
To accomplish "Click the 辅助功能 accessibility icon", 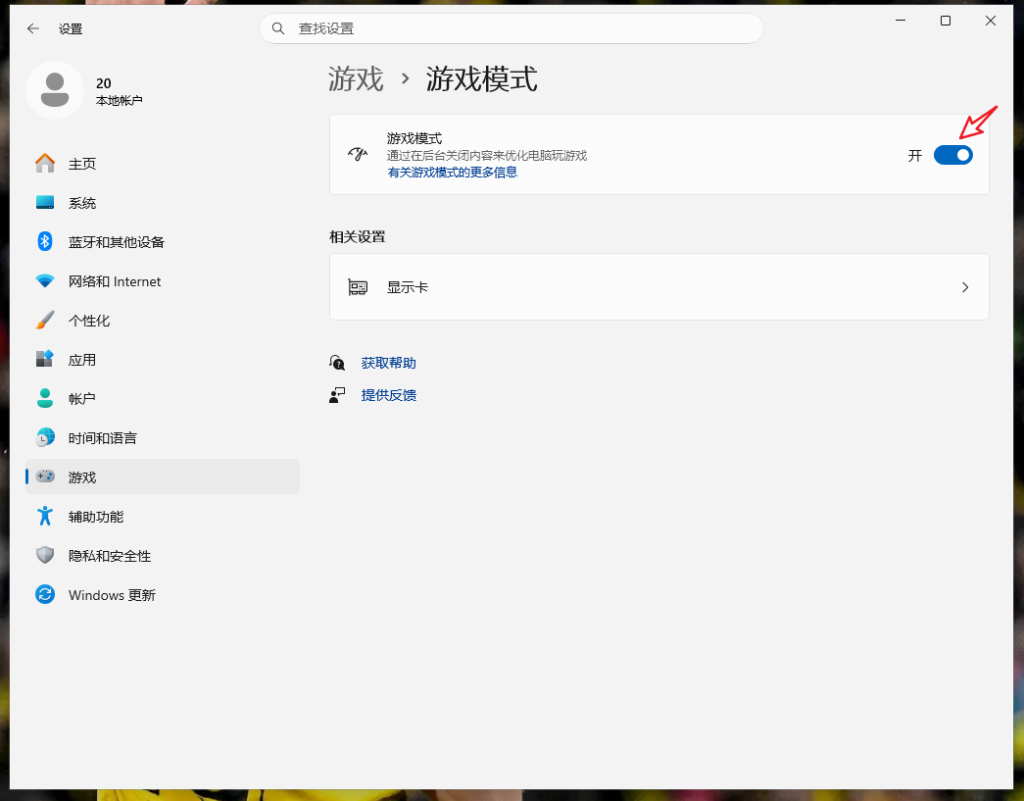I will pos(45,516).
